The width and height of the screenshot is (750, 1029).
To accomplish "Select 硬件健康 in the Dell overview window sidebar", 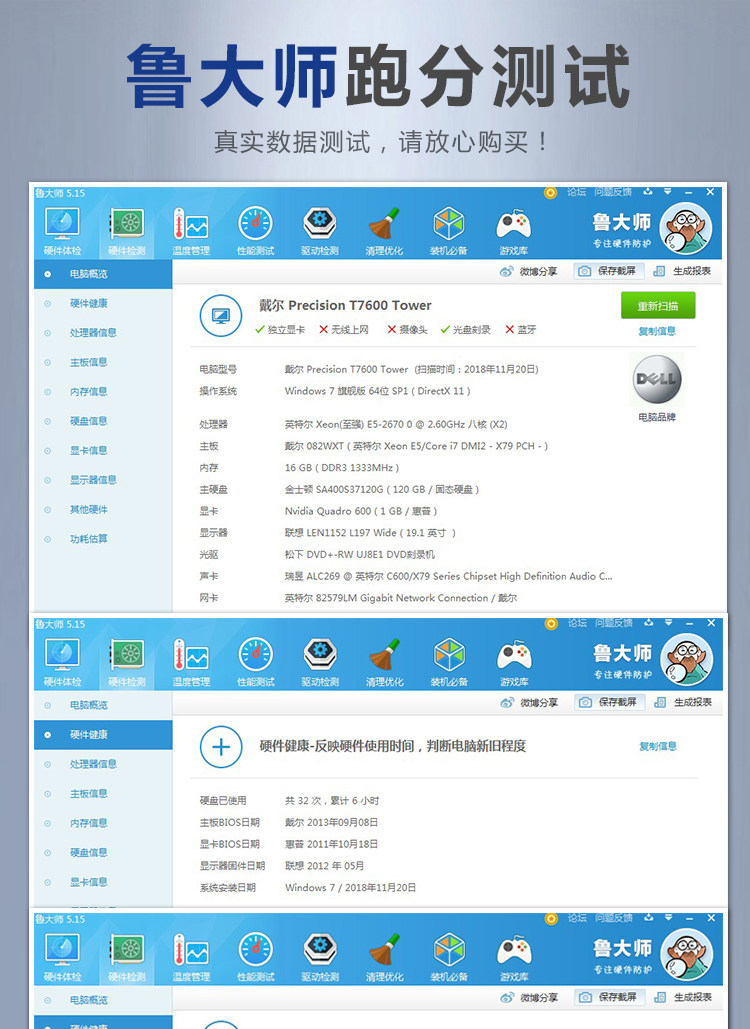I will (x=103, y=303).
